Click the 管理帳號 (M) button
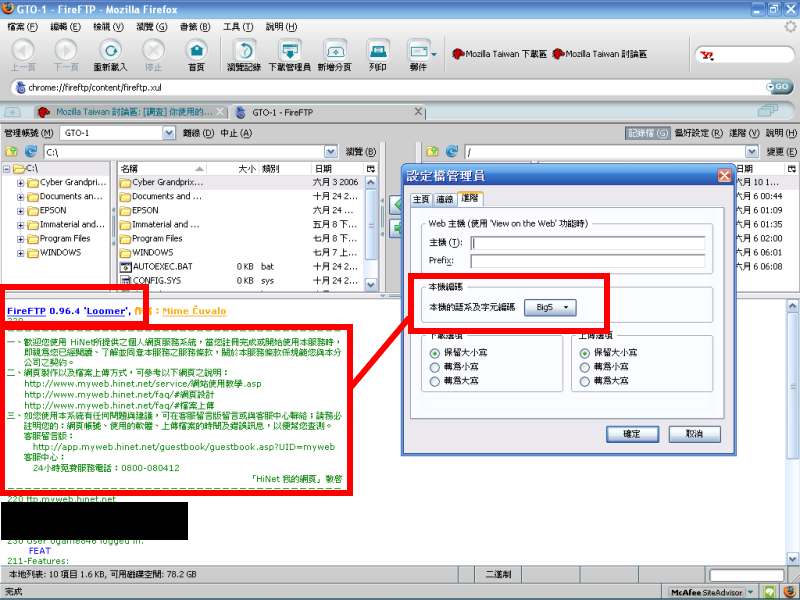Screen dimensions: 800x600 coord(29,133)
